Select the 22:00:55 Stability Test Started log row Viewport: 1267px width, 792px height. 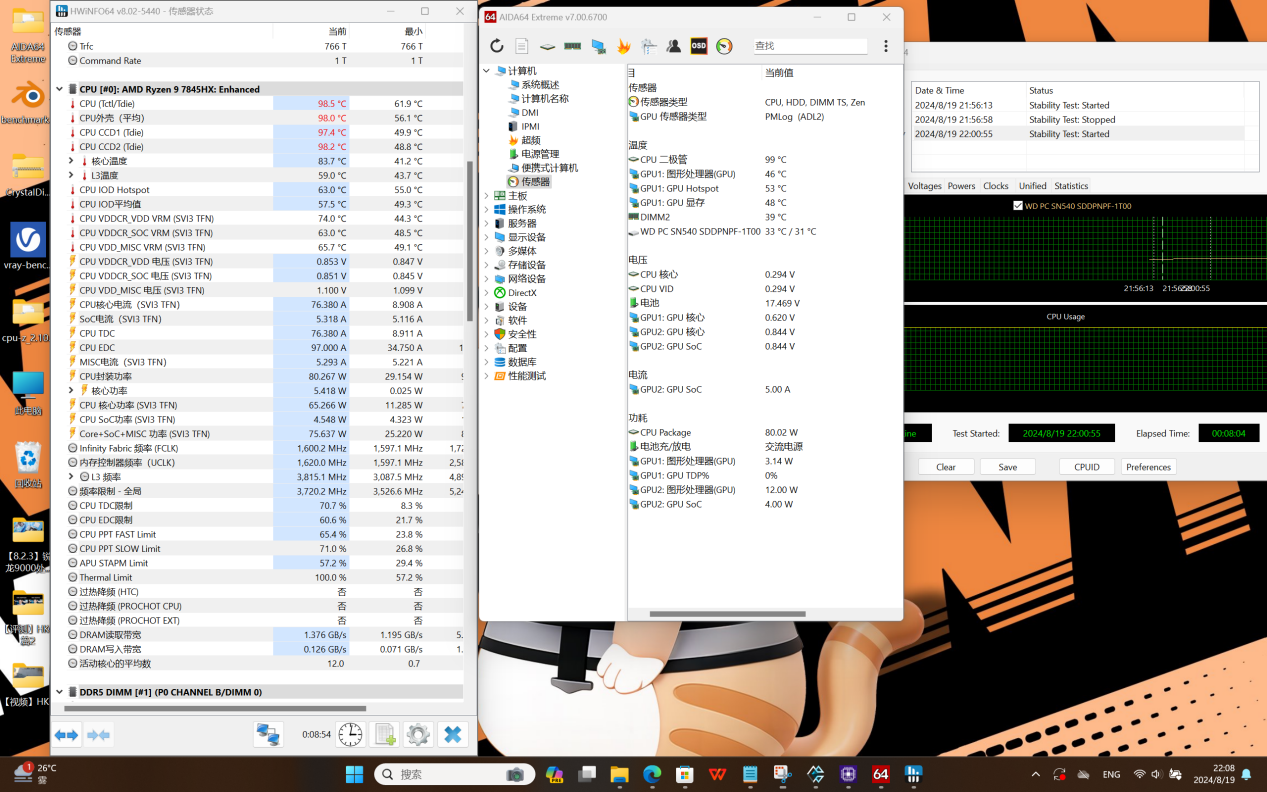coord(1084,133)
